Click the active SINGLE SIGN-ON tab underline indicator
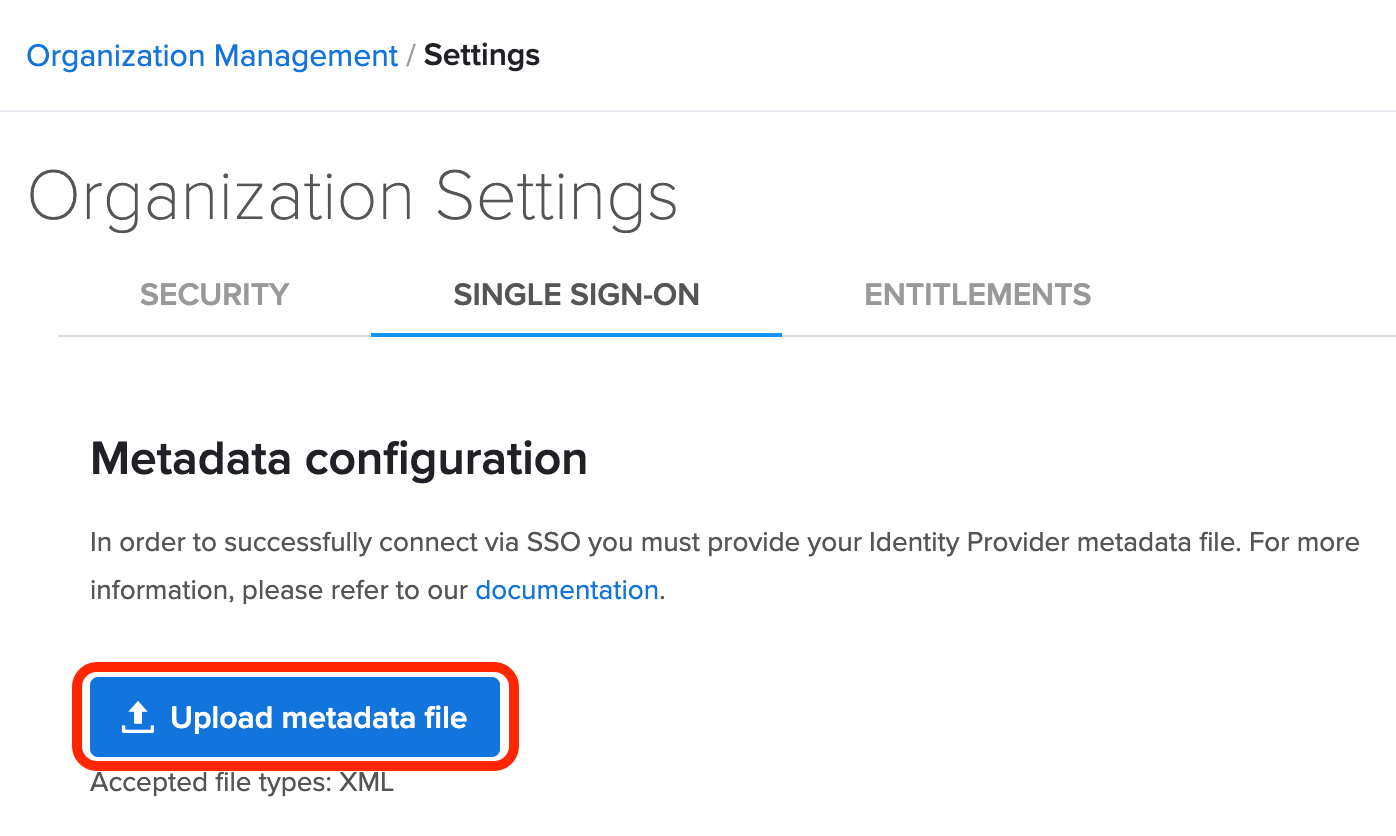 click(x=576, y=334)
